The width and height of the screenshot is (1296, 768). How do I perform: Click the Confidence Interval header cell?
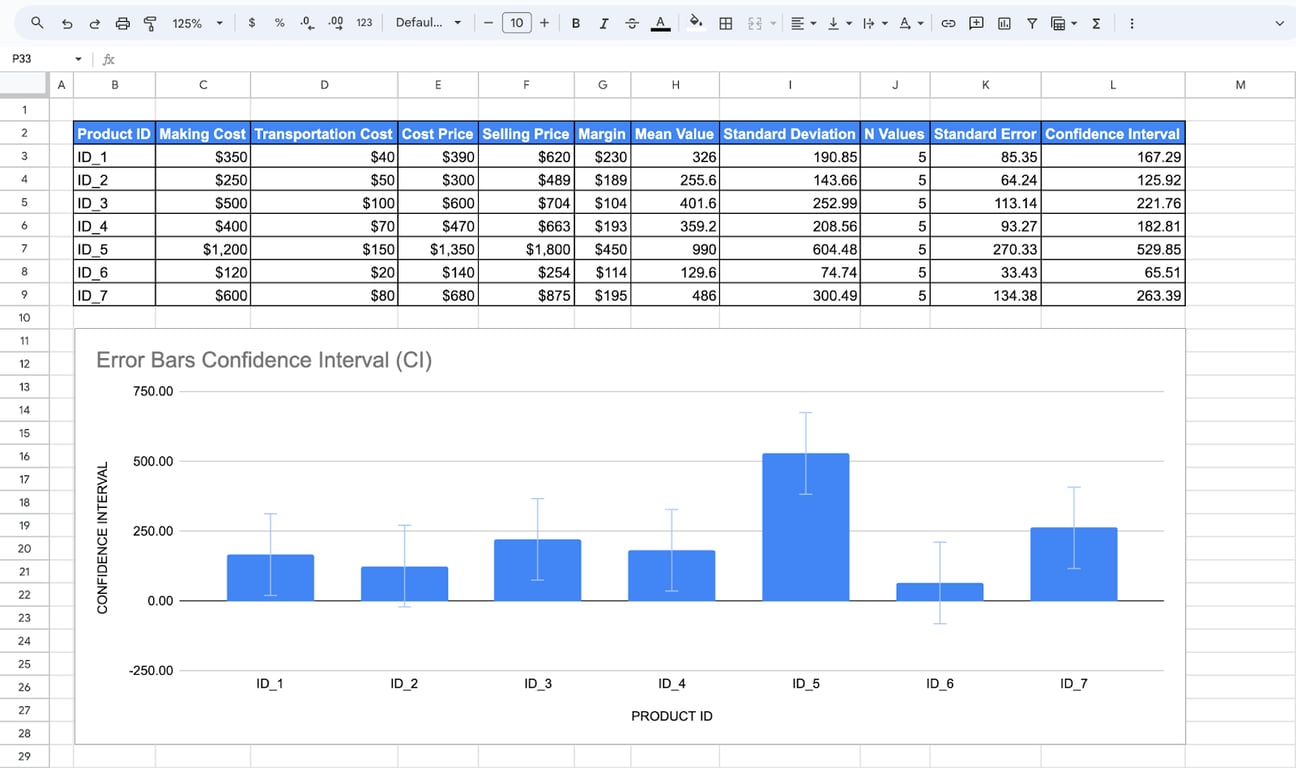(x=1113, y=133)
